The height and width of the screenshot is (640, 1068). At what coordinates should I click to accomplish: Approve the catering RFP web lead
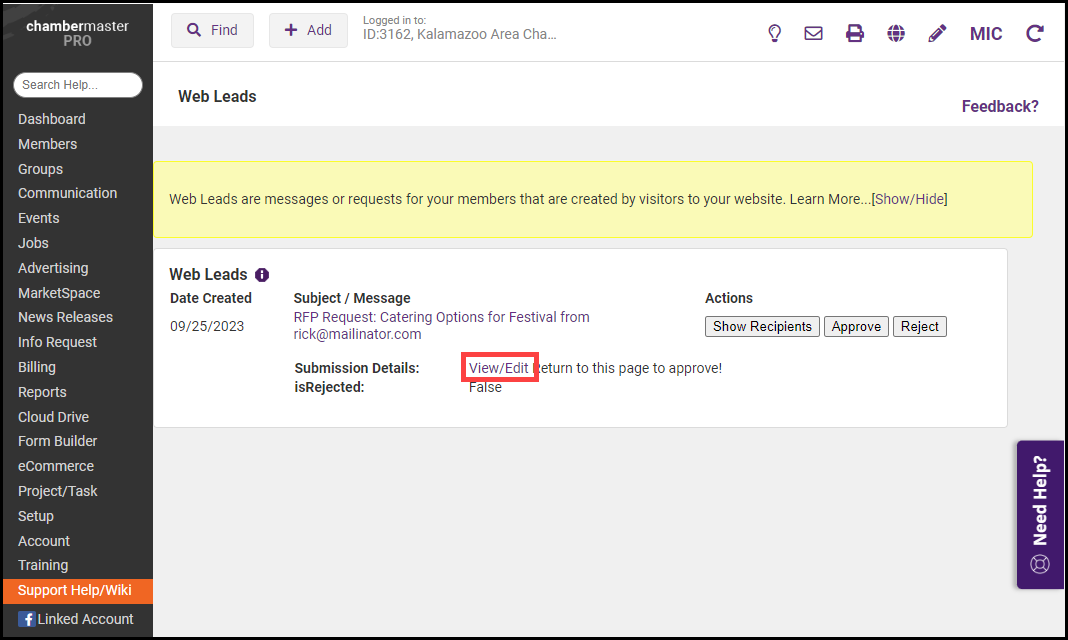[x=856, y=327]
